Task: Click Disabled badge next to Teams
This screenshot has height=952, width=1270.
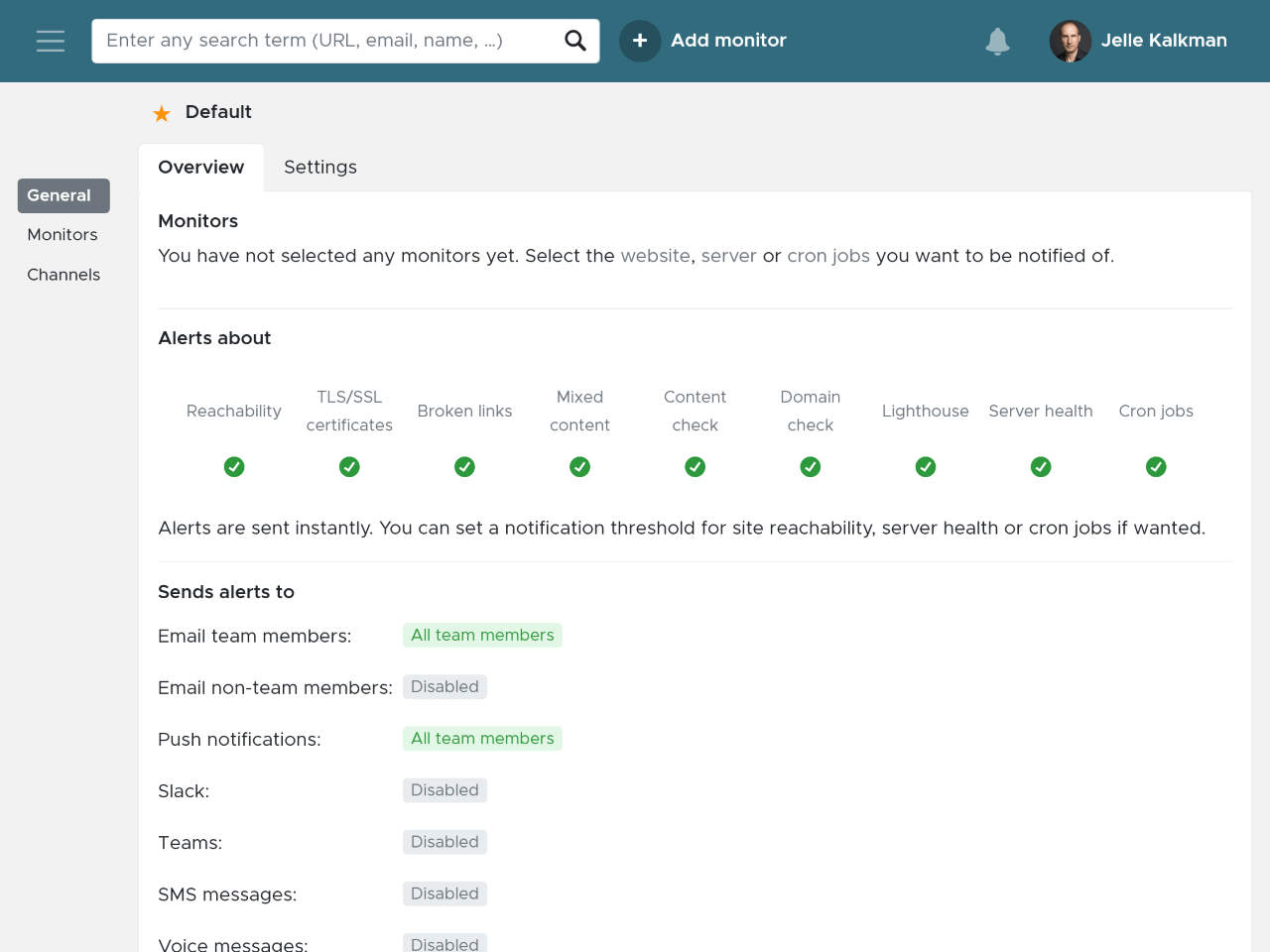Action: (x=444, y=841)
